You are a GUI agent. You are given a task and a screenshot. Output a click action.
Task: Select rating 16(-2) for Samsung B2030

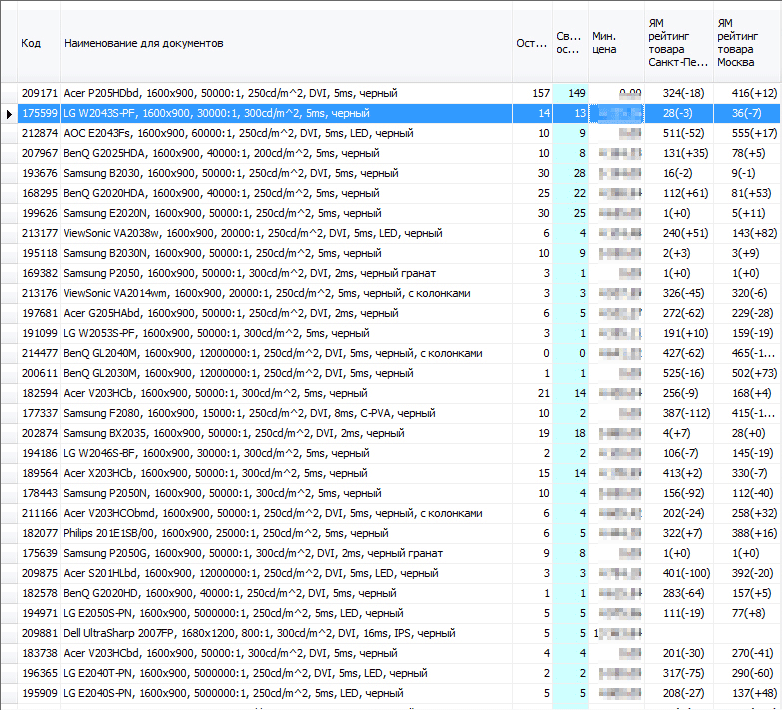[679, 173]
